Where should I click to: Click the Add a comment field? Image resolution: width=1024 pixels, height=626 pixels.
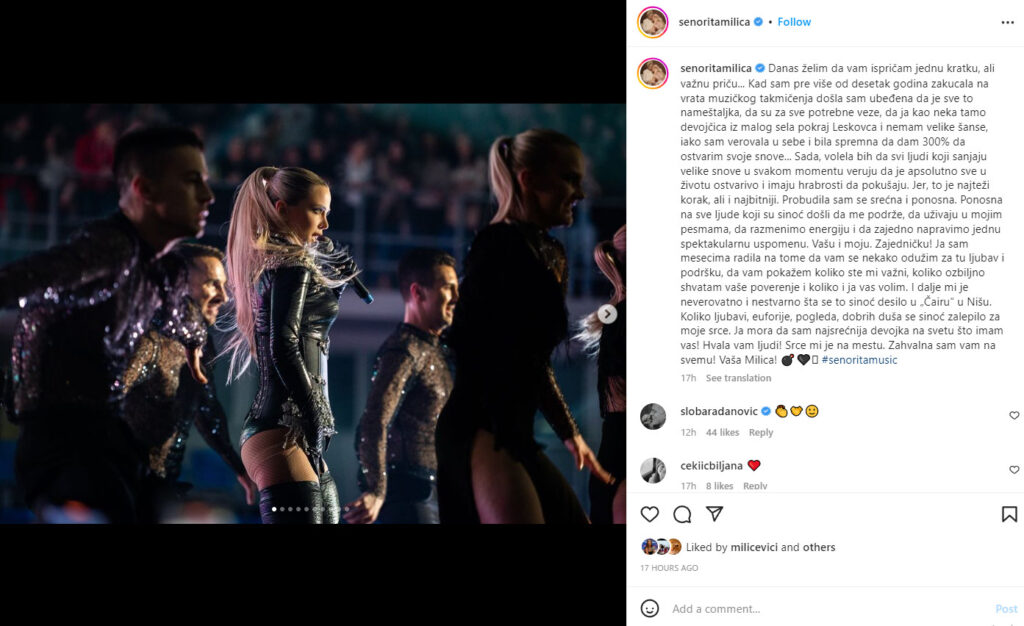click(x=829, y=608)
